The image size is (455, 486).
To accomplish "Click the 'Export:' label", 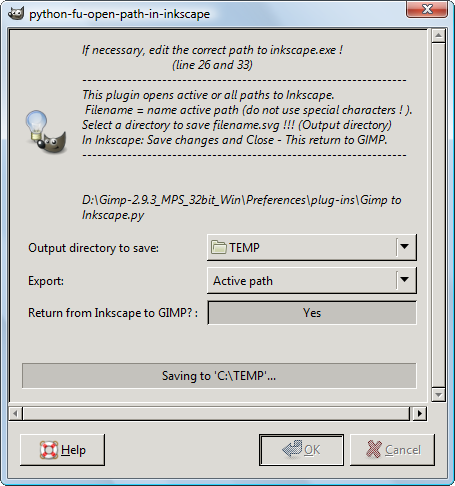I will click(46, 281).
